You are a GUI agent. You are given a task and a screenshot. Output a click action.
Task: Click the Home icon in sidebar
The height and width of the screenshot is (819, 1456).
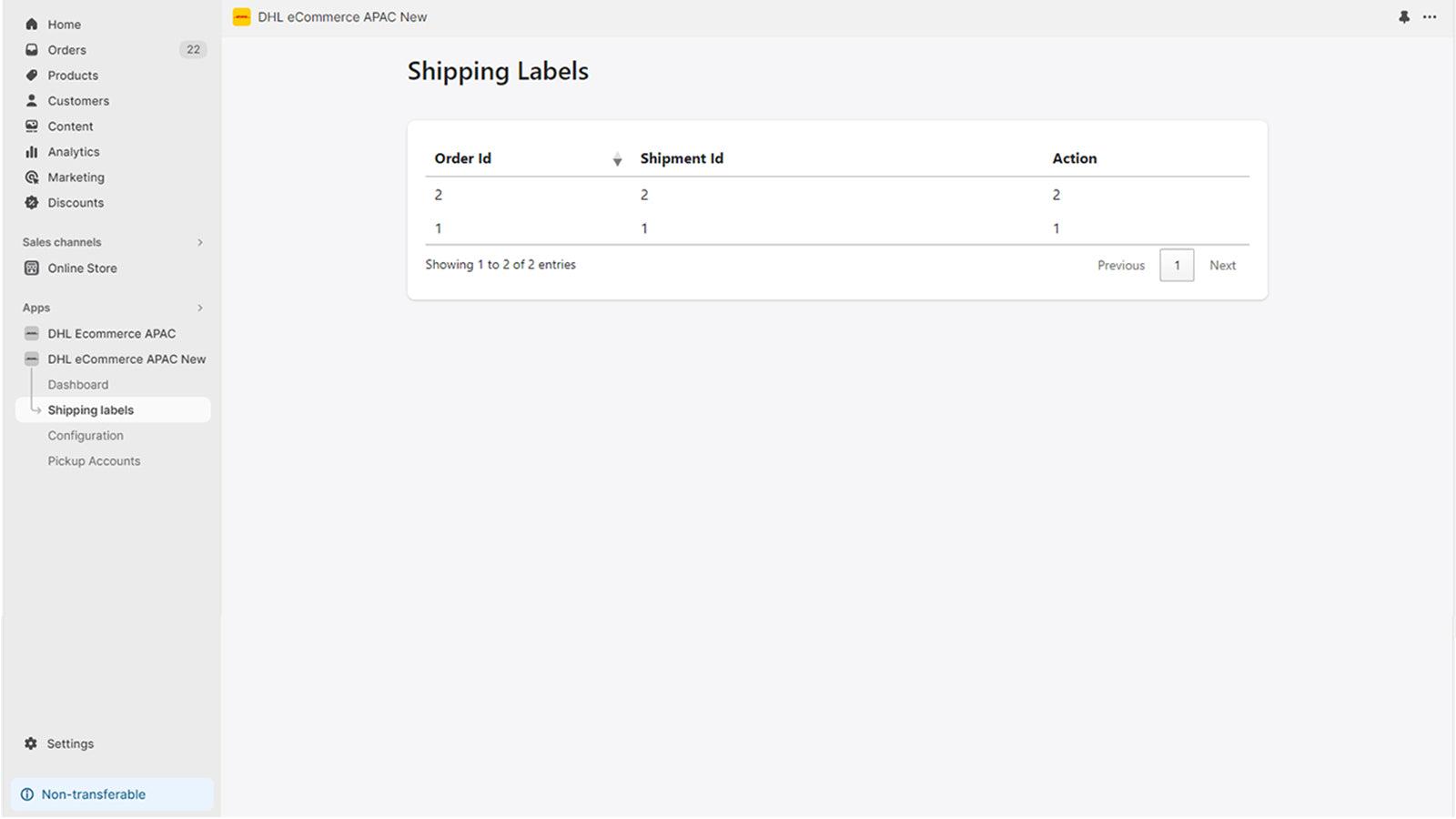click(32, 25)
